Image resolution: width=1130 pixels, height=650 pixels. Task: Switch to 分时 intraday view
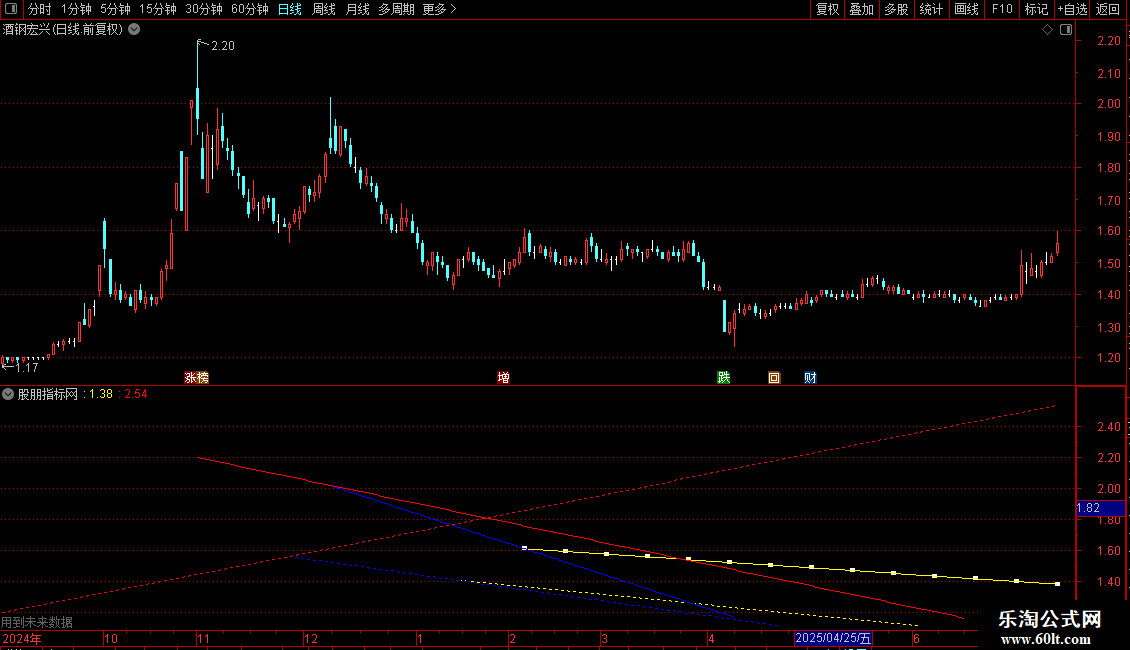click(x=40, y=9)
